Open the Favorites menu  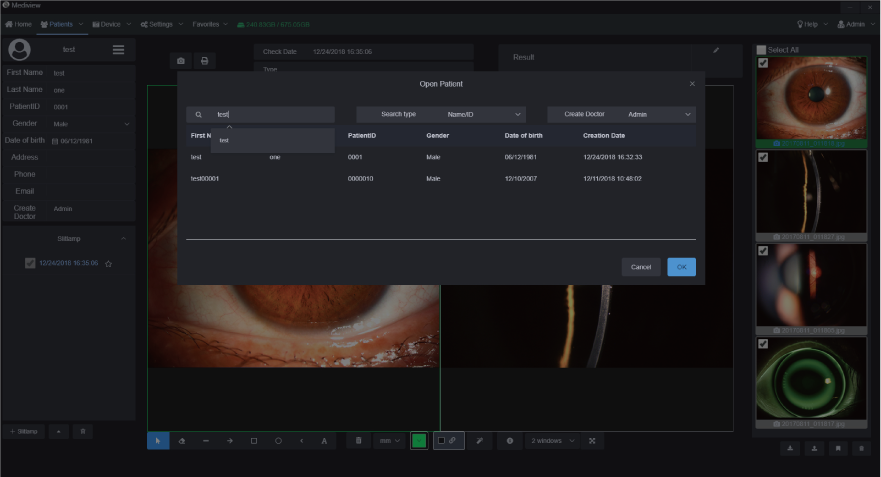210,25
